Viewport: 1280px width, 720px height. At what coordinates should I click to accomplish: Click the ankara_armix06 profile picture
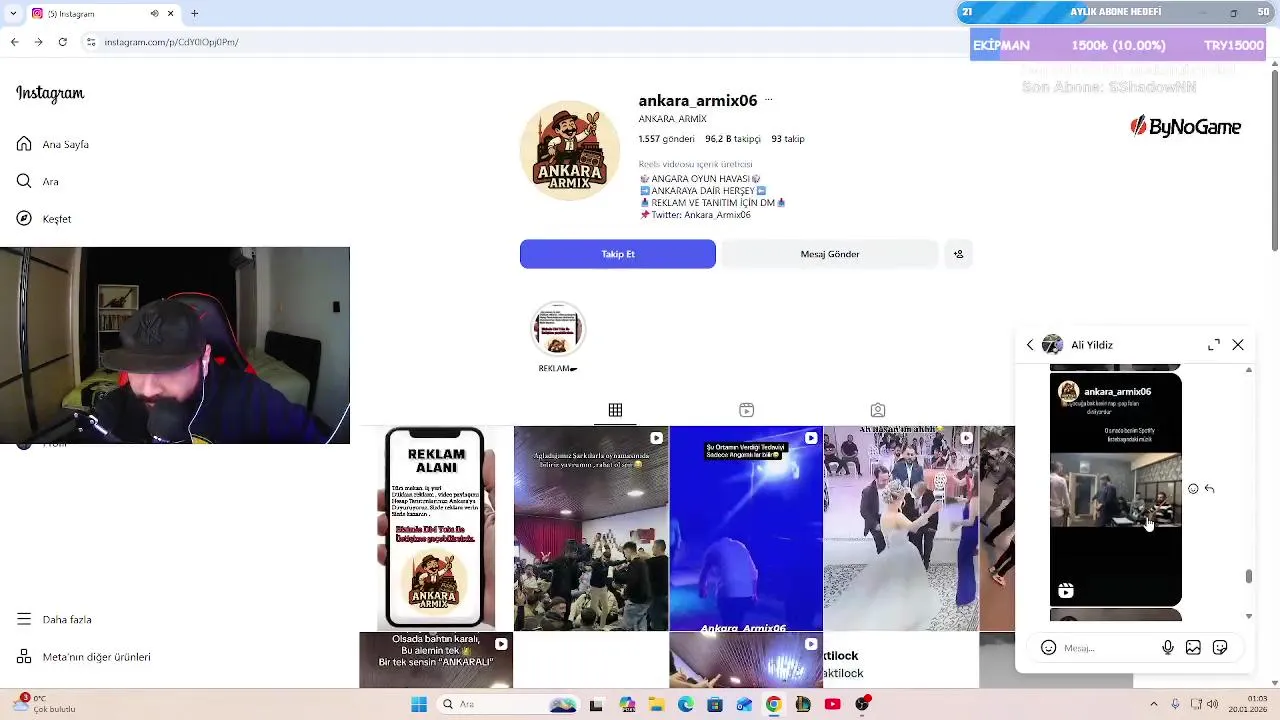[x=570, y=151]
